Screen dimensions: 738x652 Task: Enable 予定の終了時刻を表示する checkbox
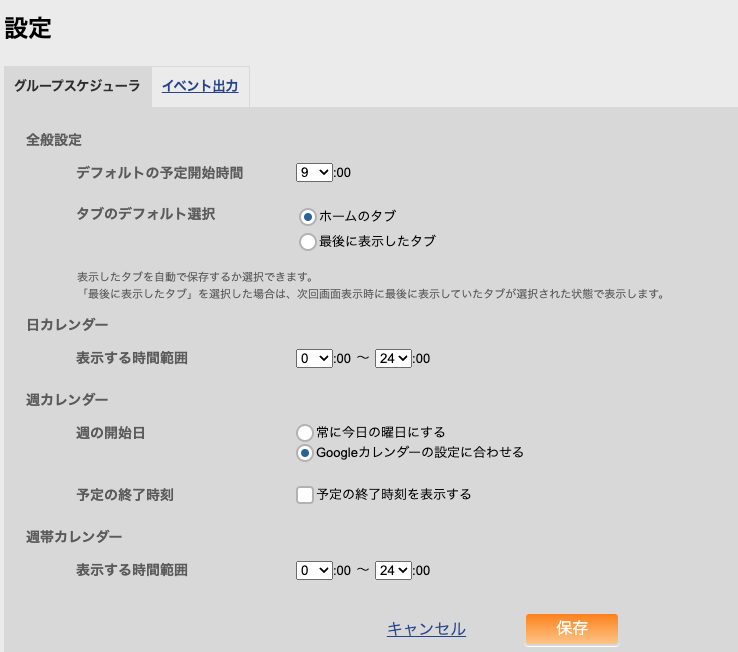click(x=305, y=495)
